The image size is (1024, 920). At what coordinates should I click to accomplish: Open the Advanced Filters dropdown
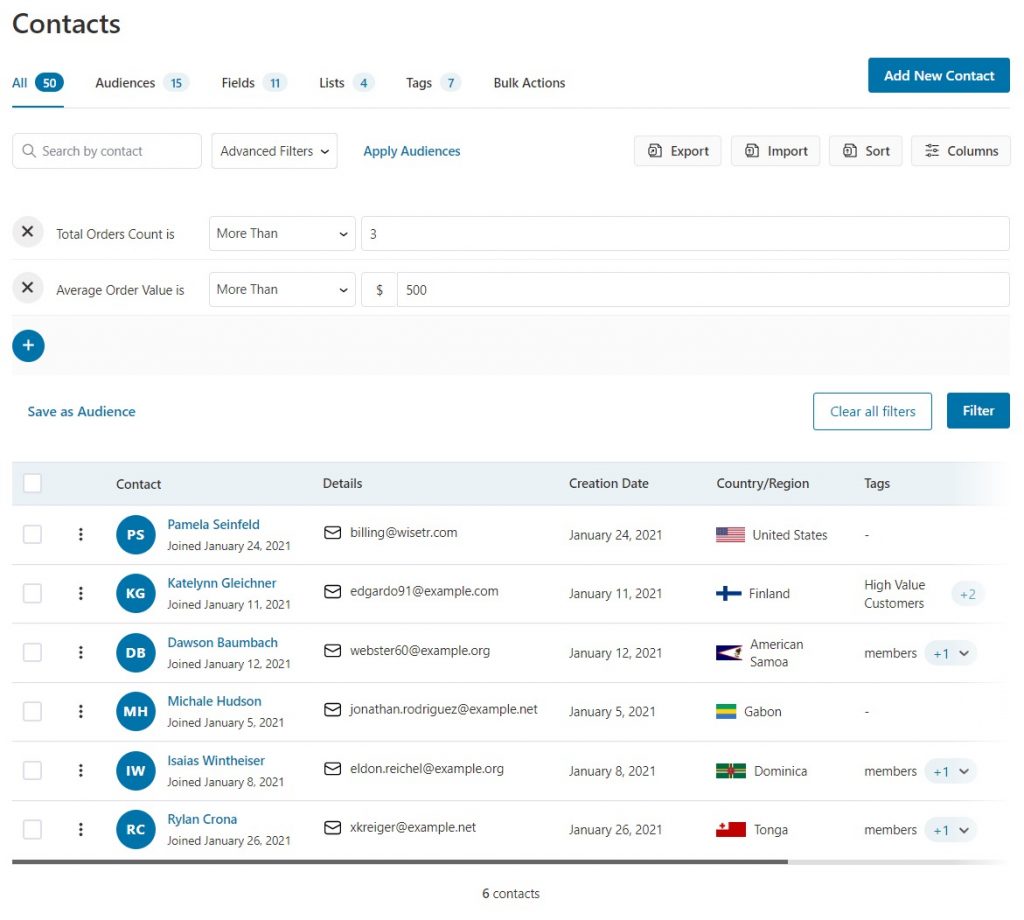(274, 151)
